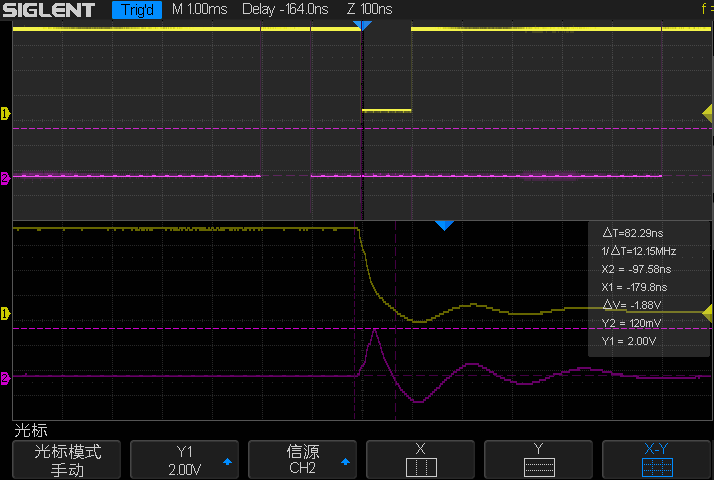714x481 pixels.
Task: Click the blue arrow on the Y1 button
Action: tap(226, 462)
